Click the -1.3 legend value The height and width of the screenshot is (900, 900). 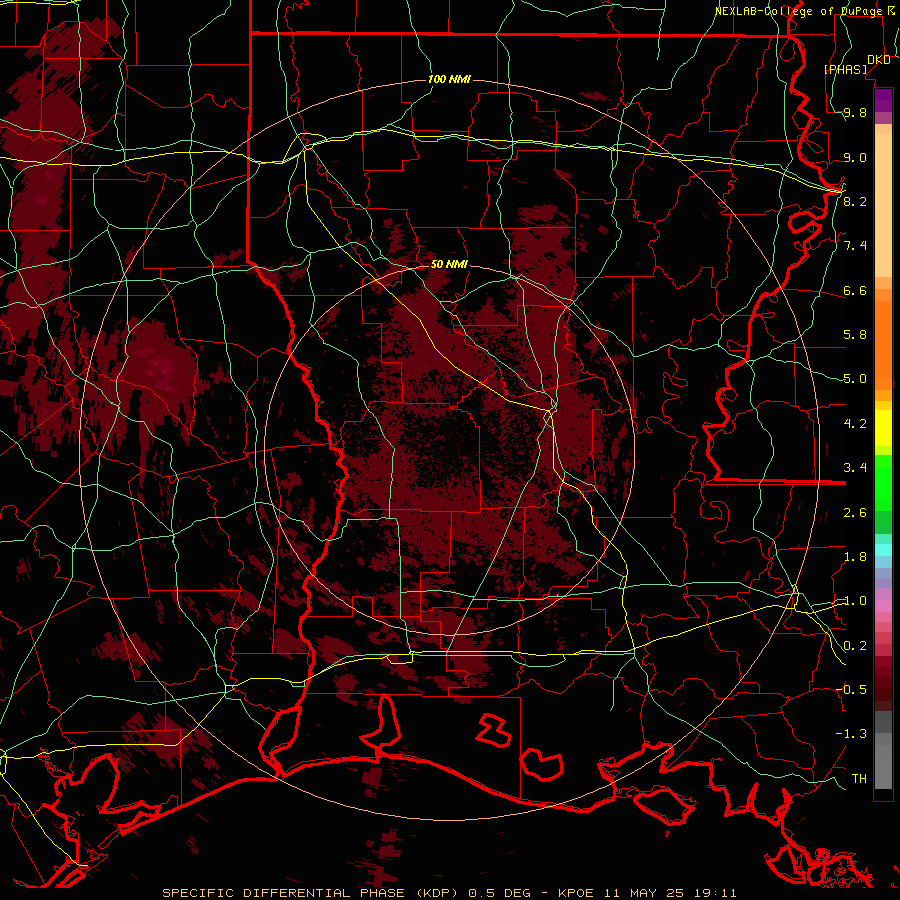[x=851, y=734]
